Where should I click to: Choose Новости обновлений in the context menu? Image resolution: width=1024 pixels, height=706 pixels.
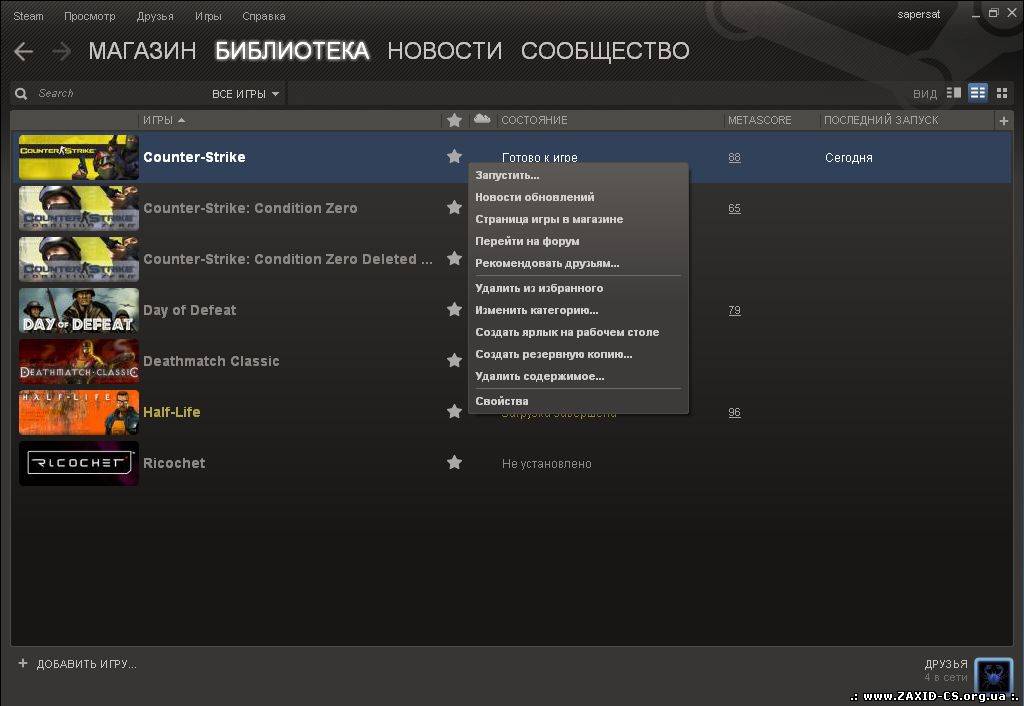pyautogui.click(x=535, y=197)
